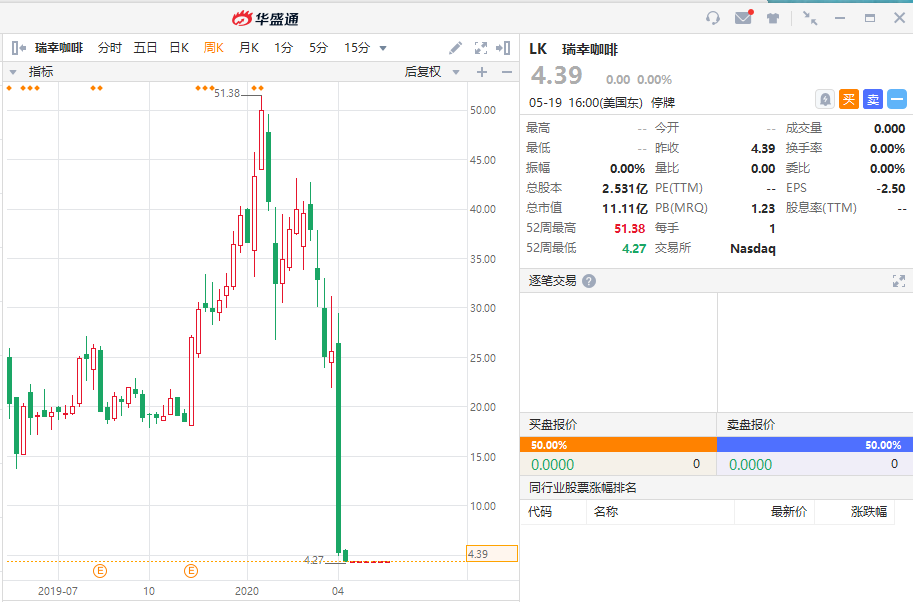Expand the 指标 indicator dropdown arrow
Viewport: 913px width, 602px height.
tap(13, 72)
